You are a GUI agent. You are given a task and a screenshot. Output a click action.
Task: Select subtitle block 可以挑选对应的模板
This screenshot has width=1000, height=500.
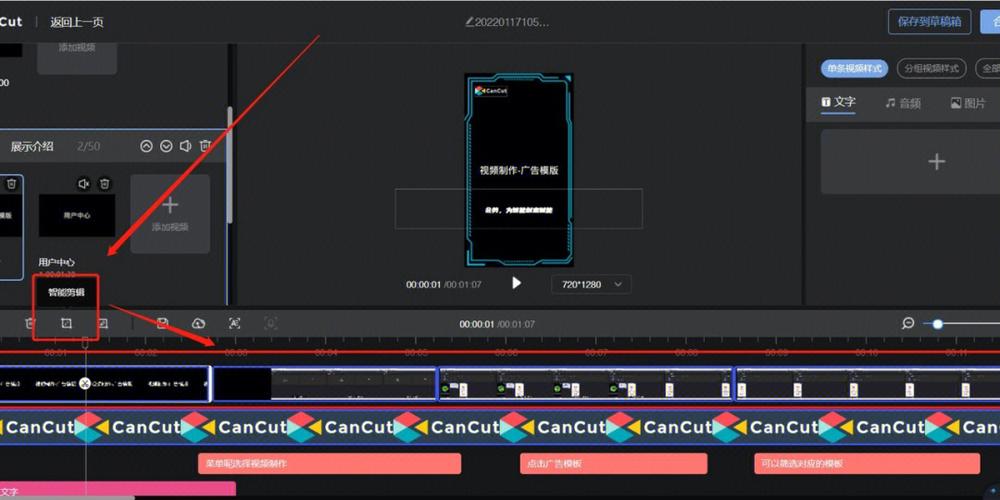coord(867,464)
